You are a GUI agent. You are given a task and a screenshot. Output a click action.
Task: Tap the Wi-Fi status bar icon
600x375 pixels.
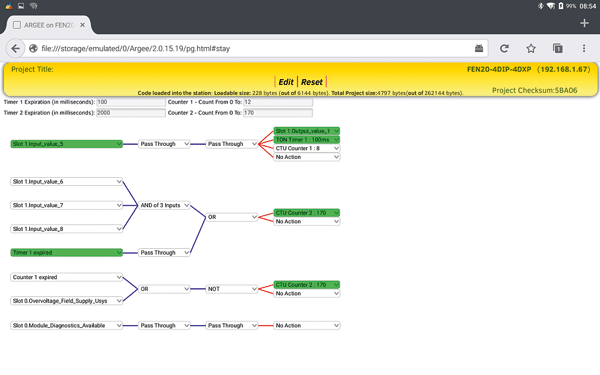pyautogui.click(x=551, y=6)
